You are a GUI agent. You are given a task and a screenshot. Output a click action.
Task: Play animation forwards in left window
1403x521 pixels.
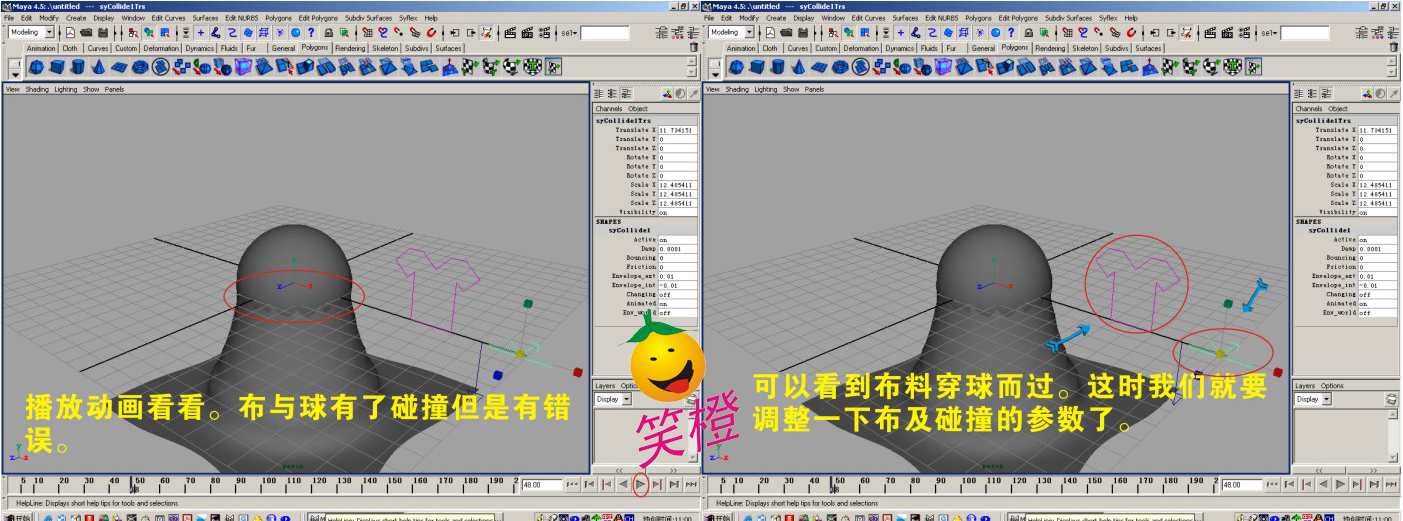click(x=641, y=484)
